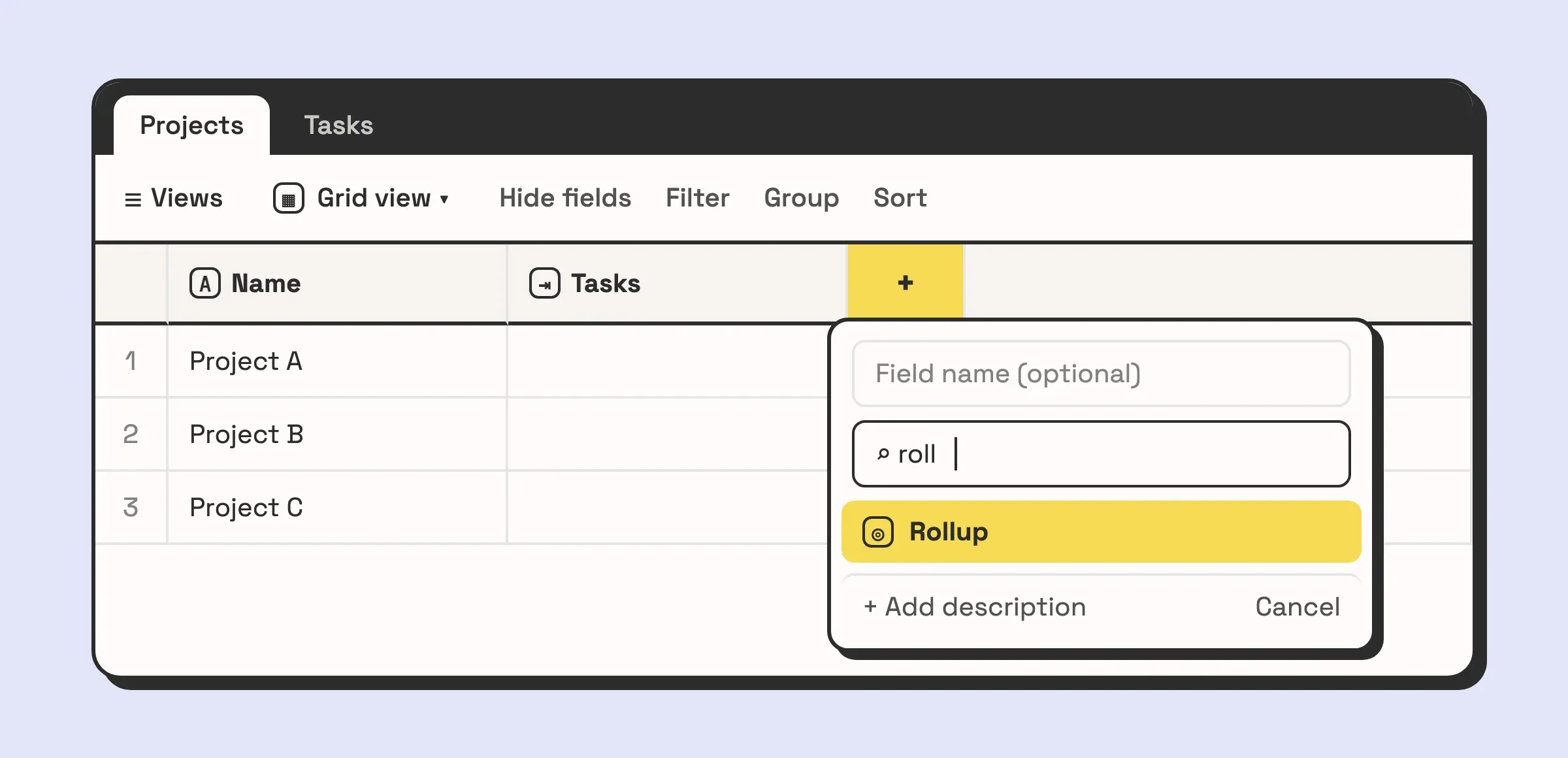Open the Group menu

(x=802, y=198)
